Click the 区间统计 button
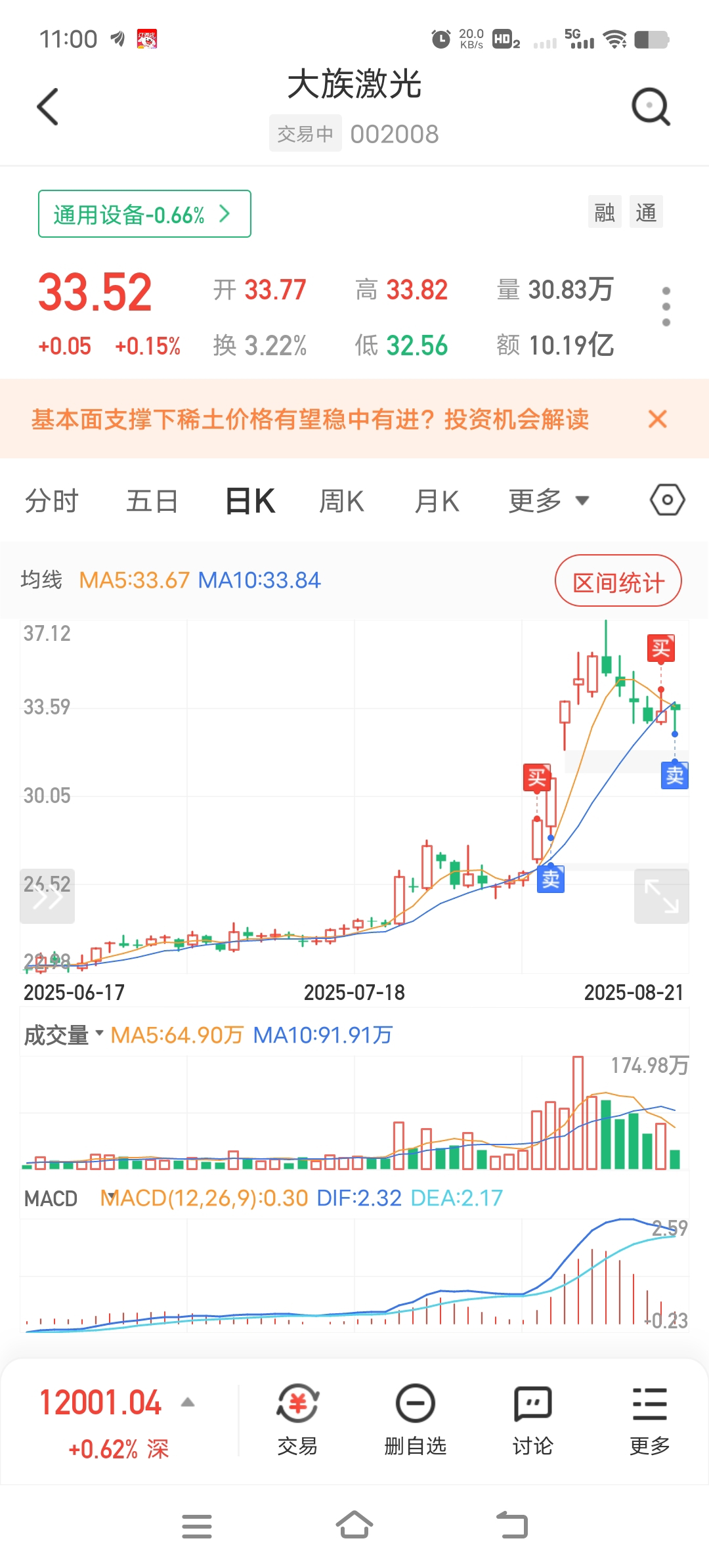This screenshot has height=1568, width=709. pos(618,582)
